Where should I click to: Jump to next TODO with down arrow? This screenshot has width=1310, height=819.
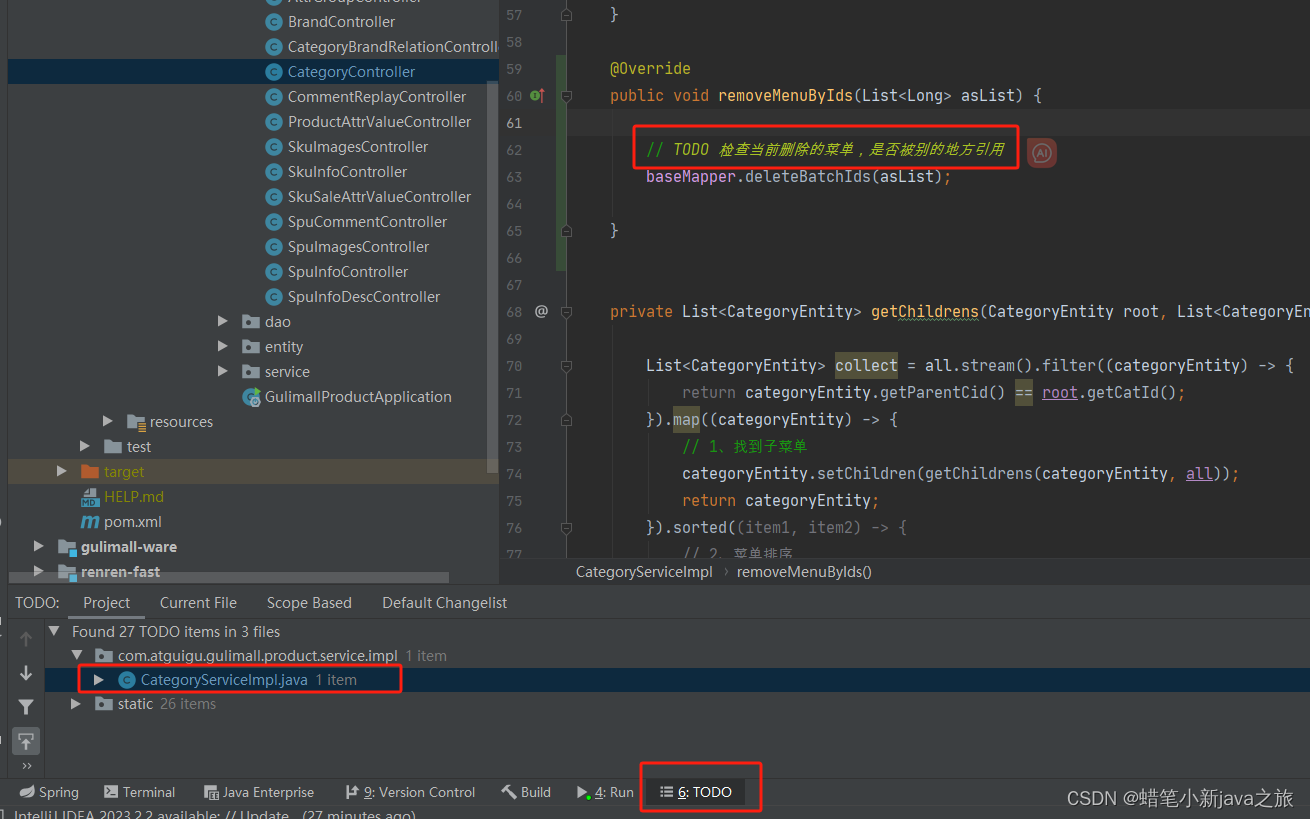coord(26,673)
